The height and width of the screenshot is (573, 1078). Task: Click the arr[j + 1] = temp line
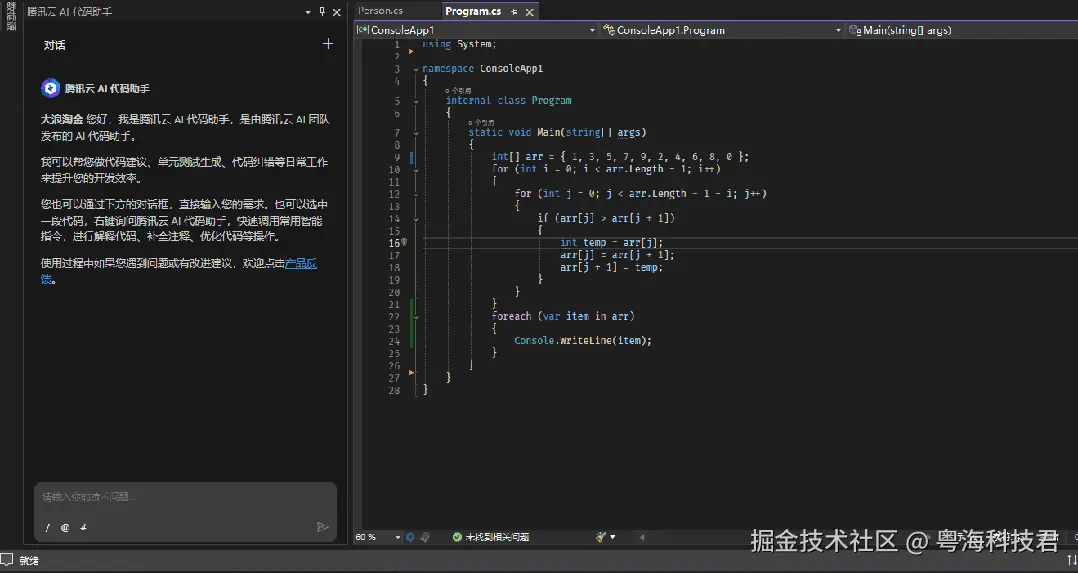612,267
